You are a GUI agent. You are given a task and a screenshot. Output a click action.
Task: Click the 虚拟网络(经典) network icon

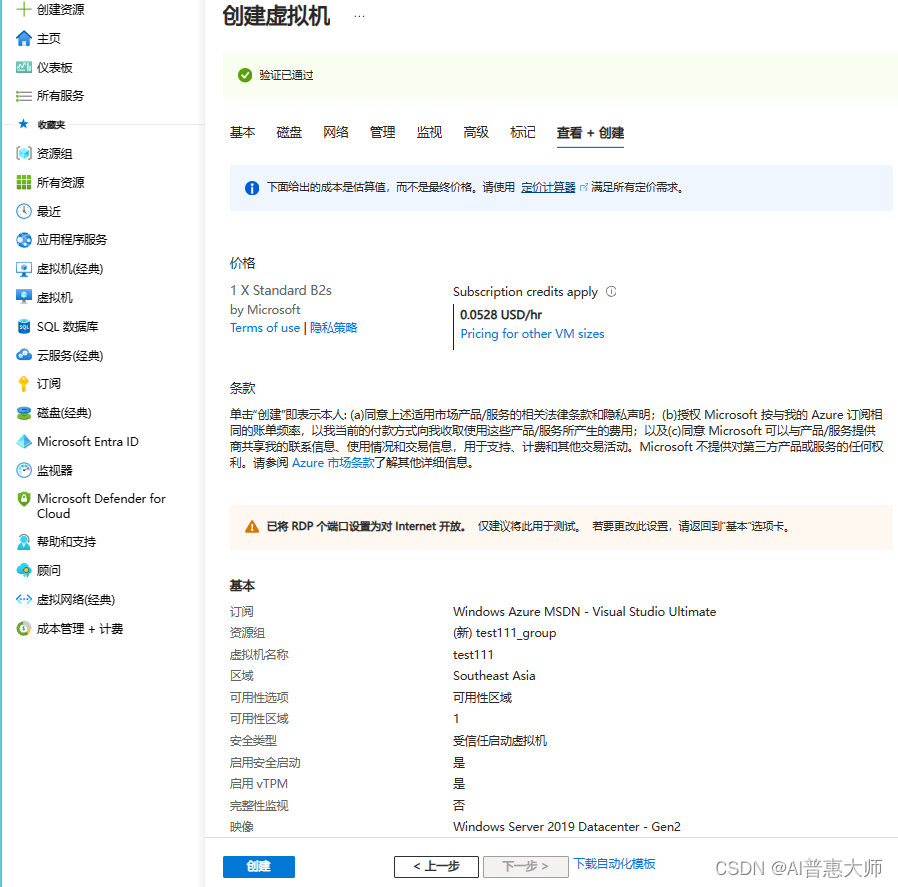pos(23,600)
